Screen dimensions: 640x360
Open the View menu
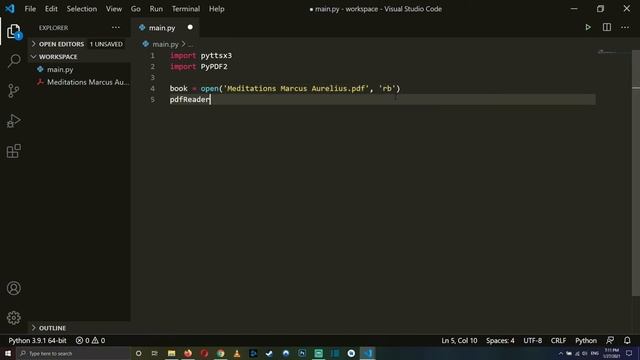[114, 9]
